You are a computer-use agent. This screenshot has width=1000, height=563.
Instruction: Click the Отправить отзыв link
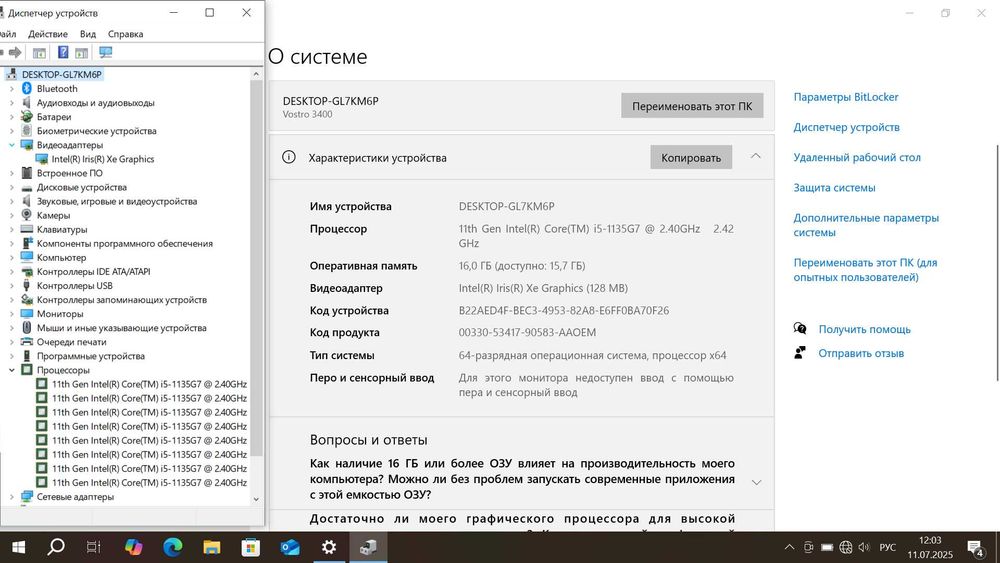[x=861, y=353]
